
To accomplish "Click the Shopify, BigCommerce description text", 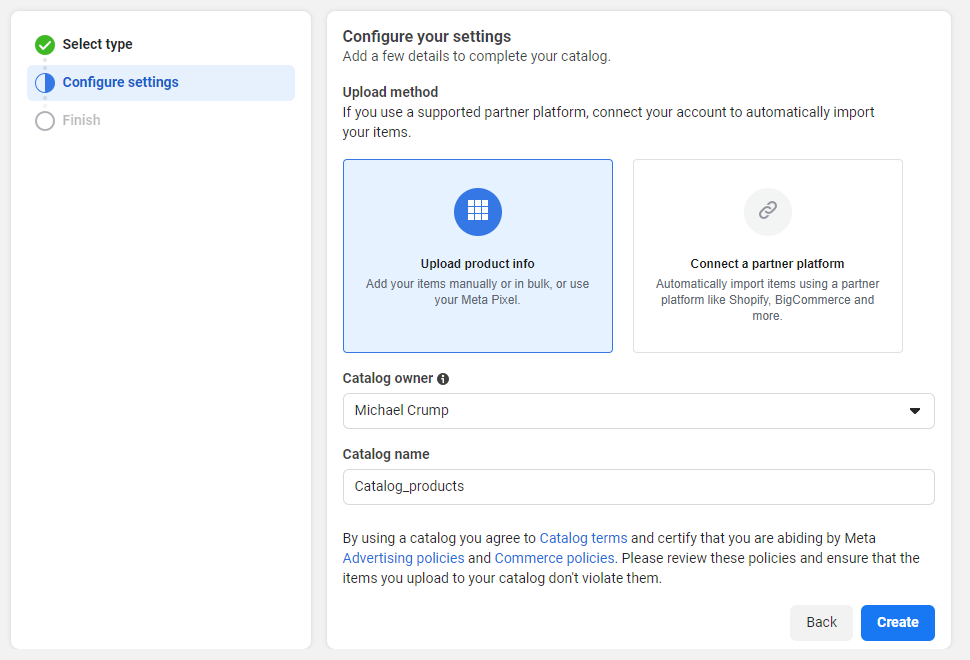I will pos(767,300).
